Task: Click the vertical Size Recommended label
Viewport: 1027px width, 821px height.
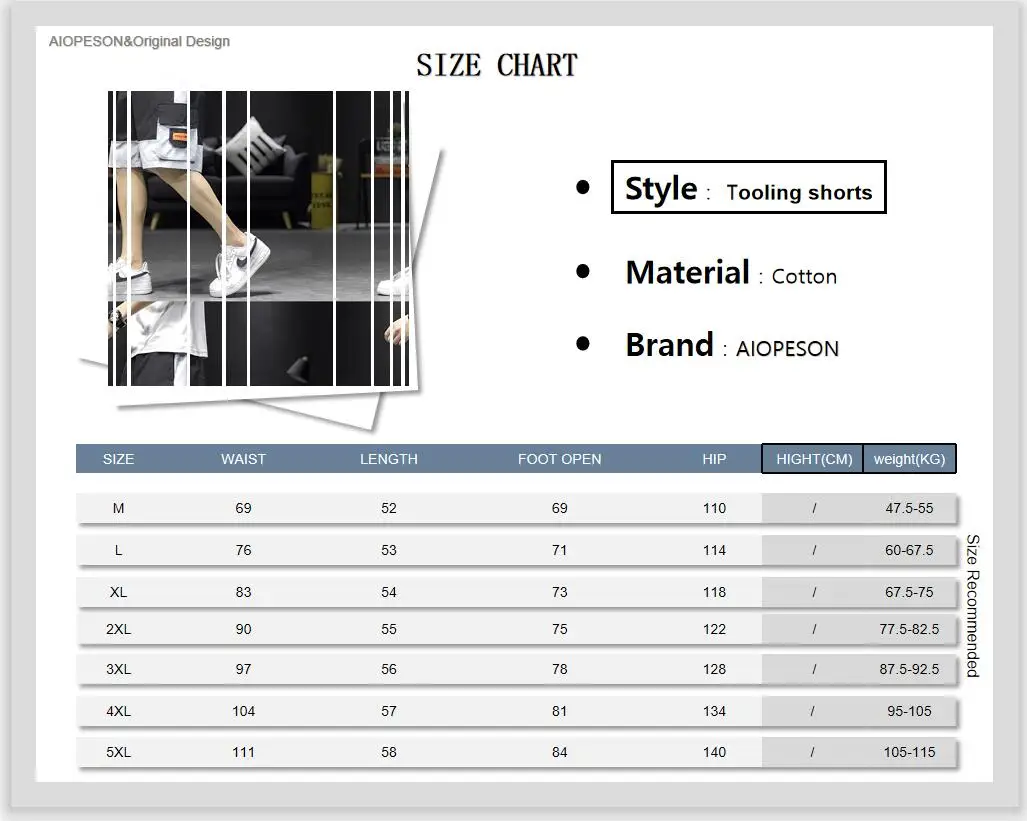Action: [973, 605]
